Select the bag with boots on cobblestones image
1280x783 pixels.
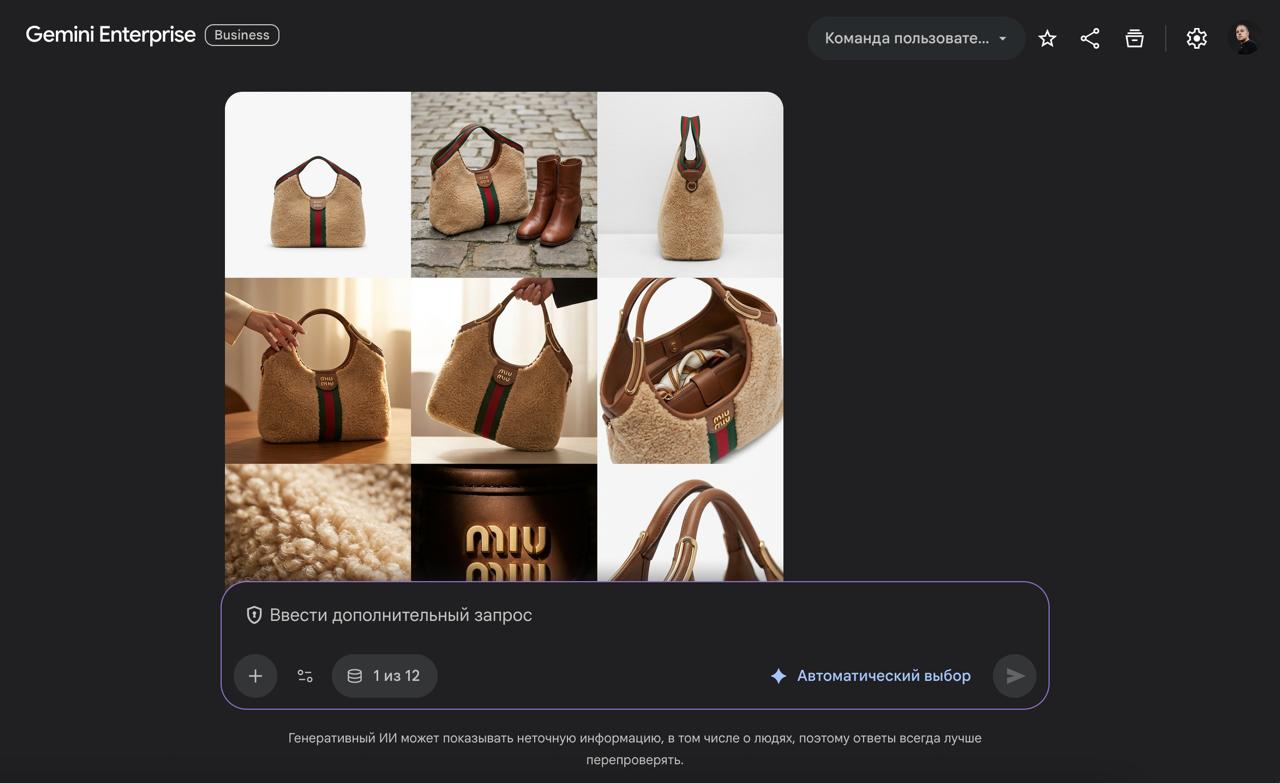point(504,184)
